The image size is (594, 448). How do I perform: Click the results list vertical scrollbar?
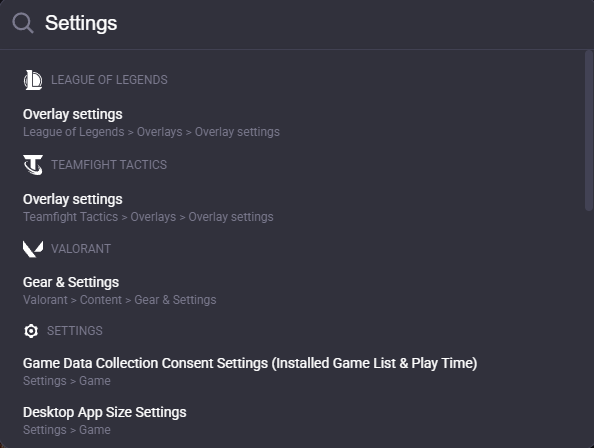pos(589,131)
